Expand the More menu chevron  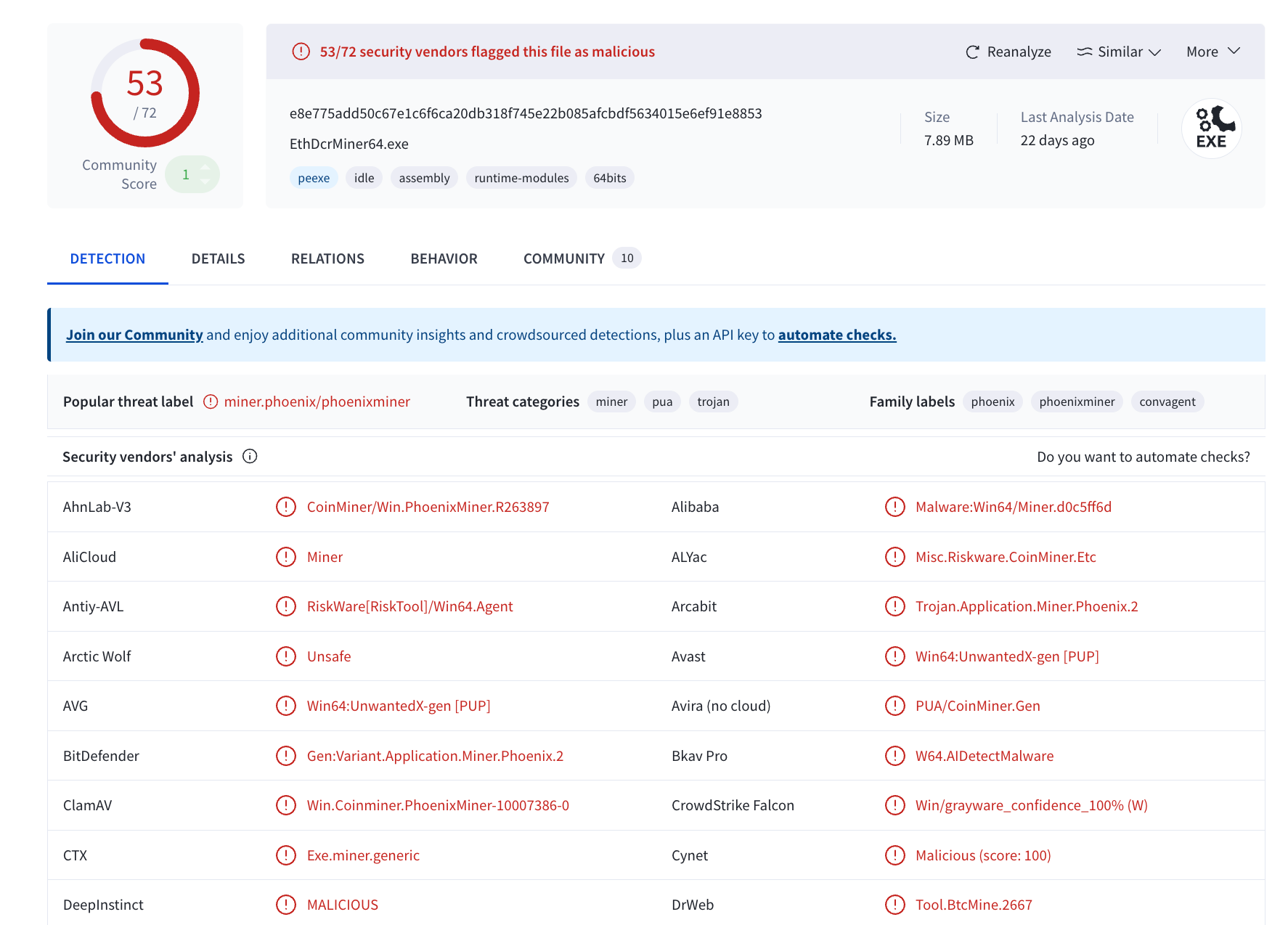point(1234,51)
